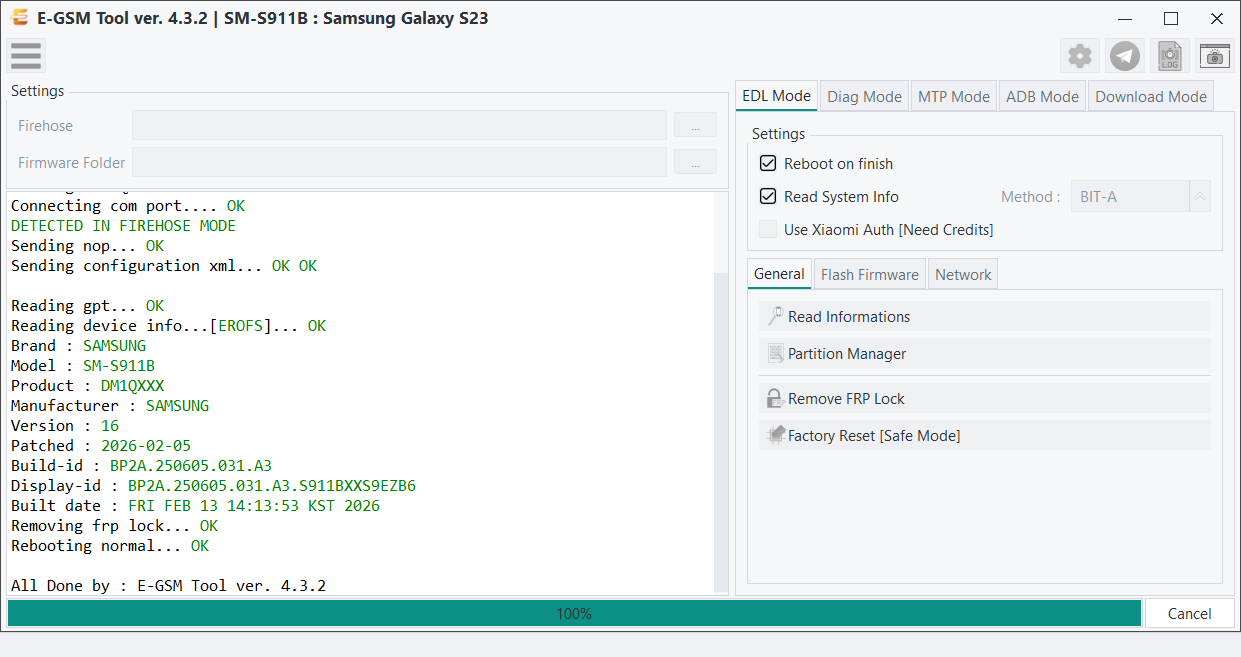Viewport: 1241px width, 657px height.
Task: Open the Telegram channel icon
Action: pos(1125,56)
